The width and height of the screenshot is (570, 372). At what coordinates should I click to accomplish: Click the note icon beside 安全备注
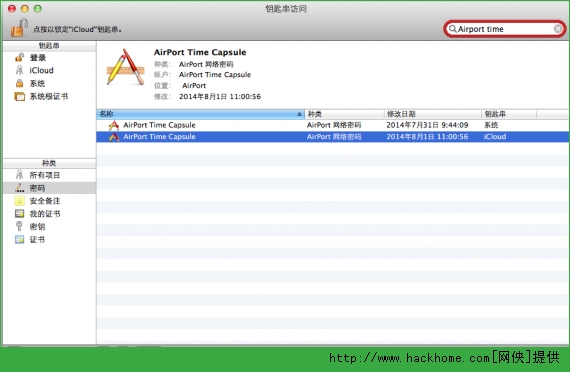pyautogui.click(x=19, y=201)
